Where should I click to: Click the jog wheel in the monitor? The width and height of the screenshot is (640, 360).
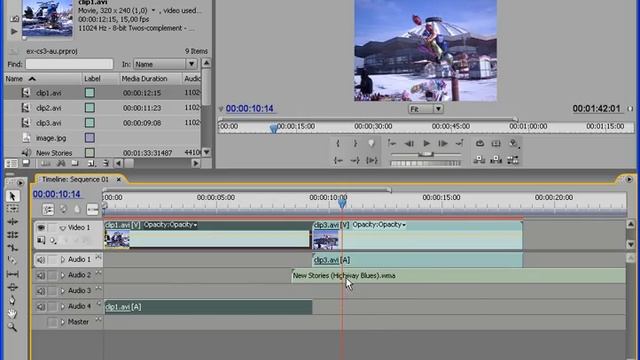[425, 163]
